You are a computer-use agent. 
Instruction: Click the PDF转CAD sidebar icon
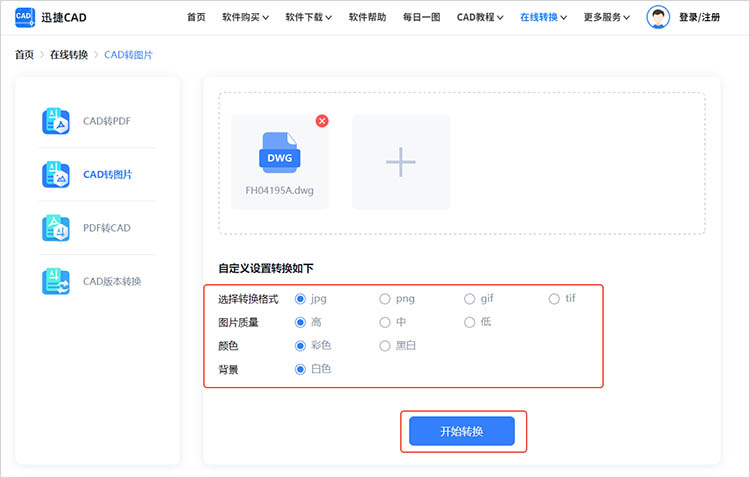coord(56,228)
